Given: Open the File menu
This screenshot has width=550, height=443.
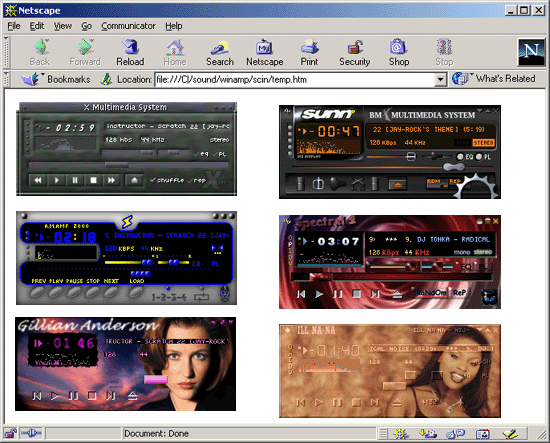Looking at the screenshot, I should click(x=14, y=26).
